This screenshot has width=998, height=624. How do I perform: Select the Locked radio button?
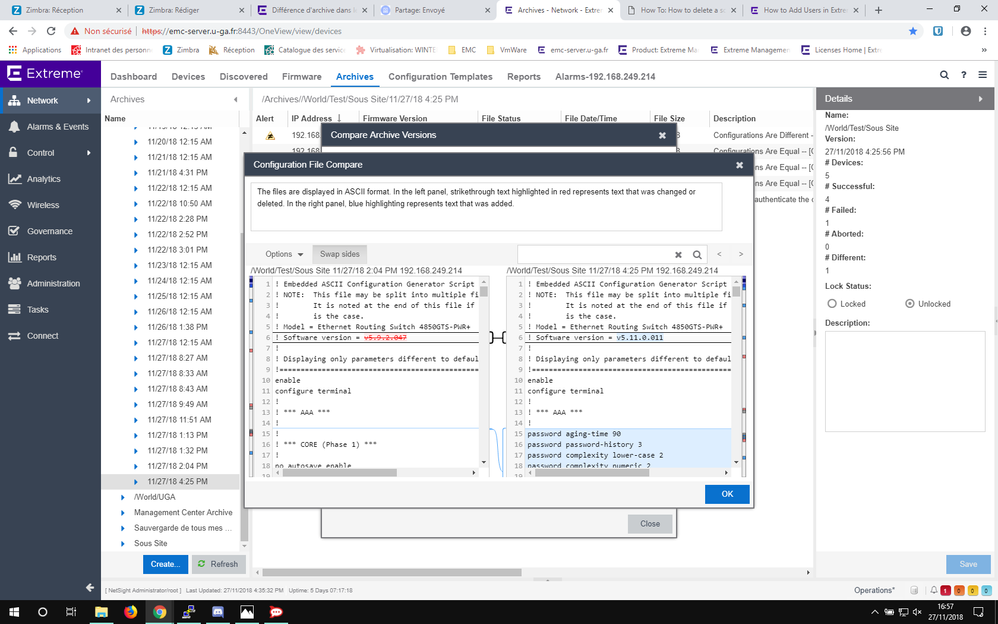(832, 304)
